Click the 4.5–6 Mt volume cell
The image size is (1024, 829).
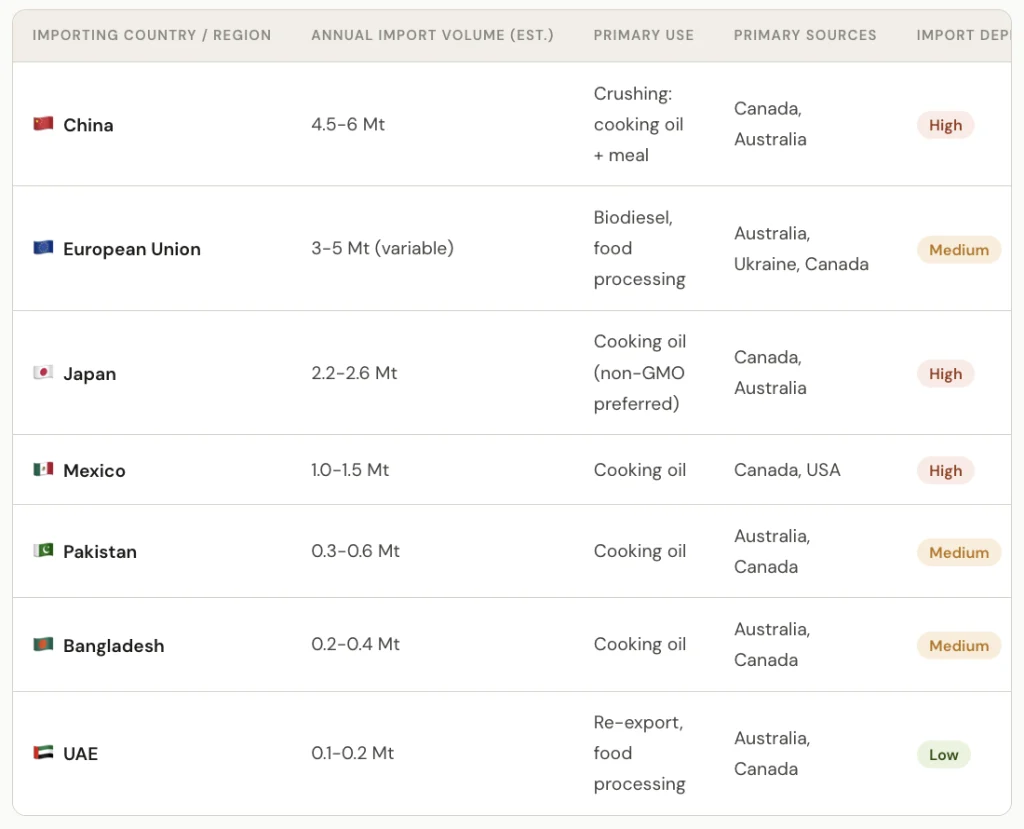point(348,124)
